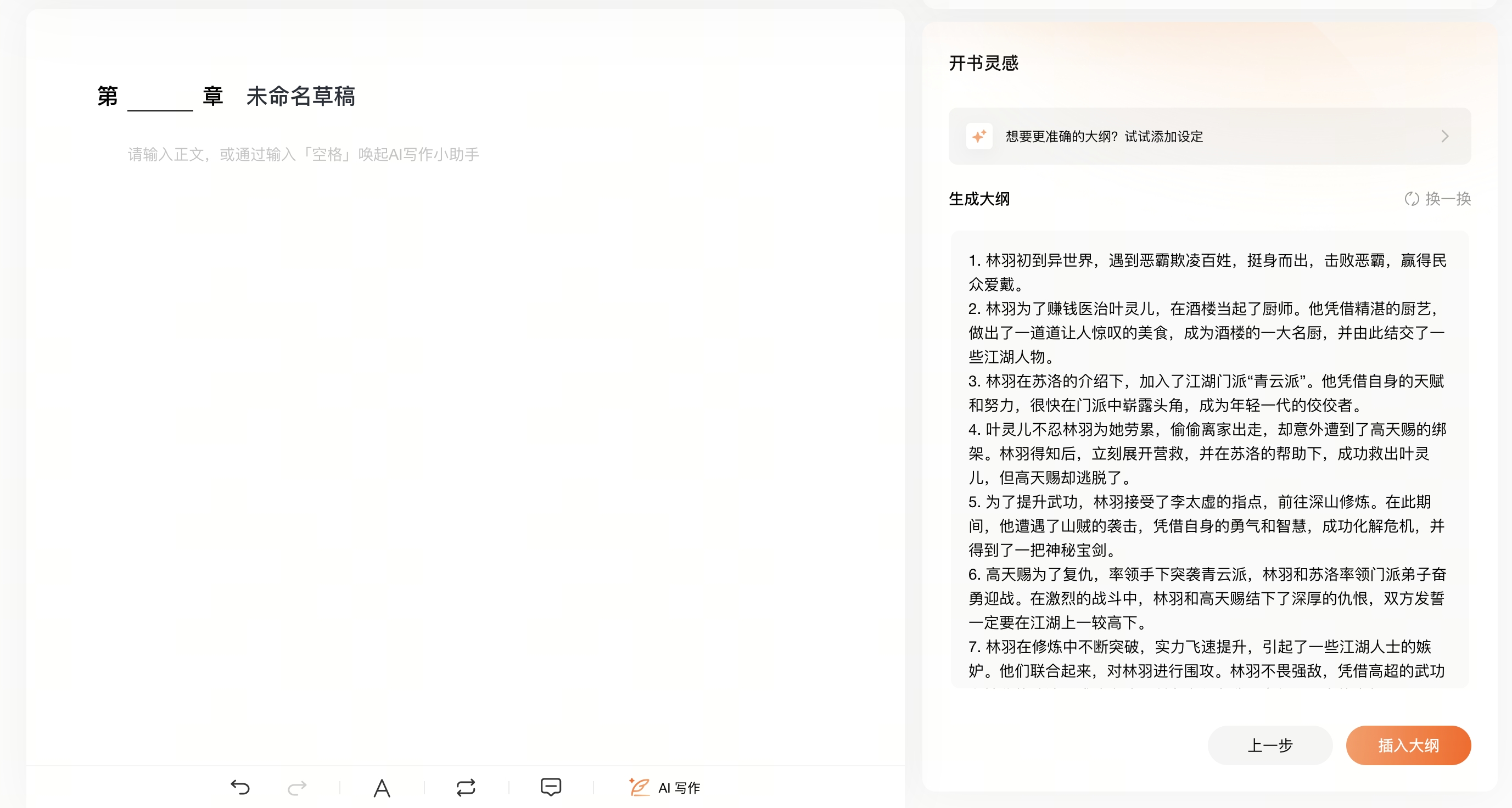This screenshot has width=1512, height=808.
Task: Click the AI 写作 toolbar label
Action: (x=679, y=788)
